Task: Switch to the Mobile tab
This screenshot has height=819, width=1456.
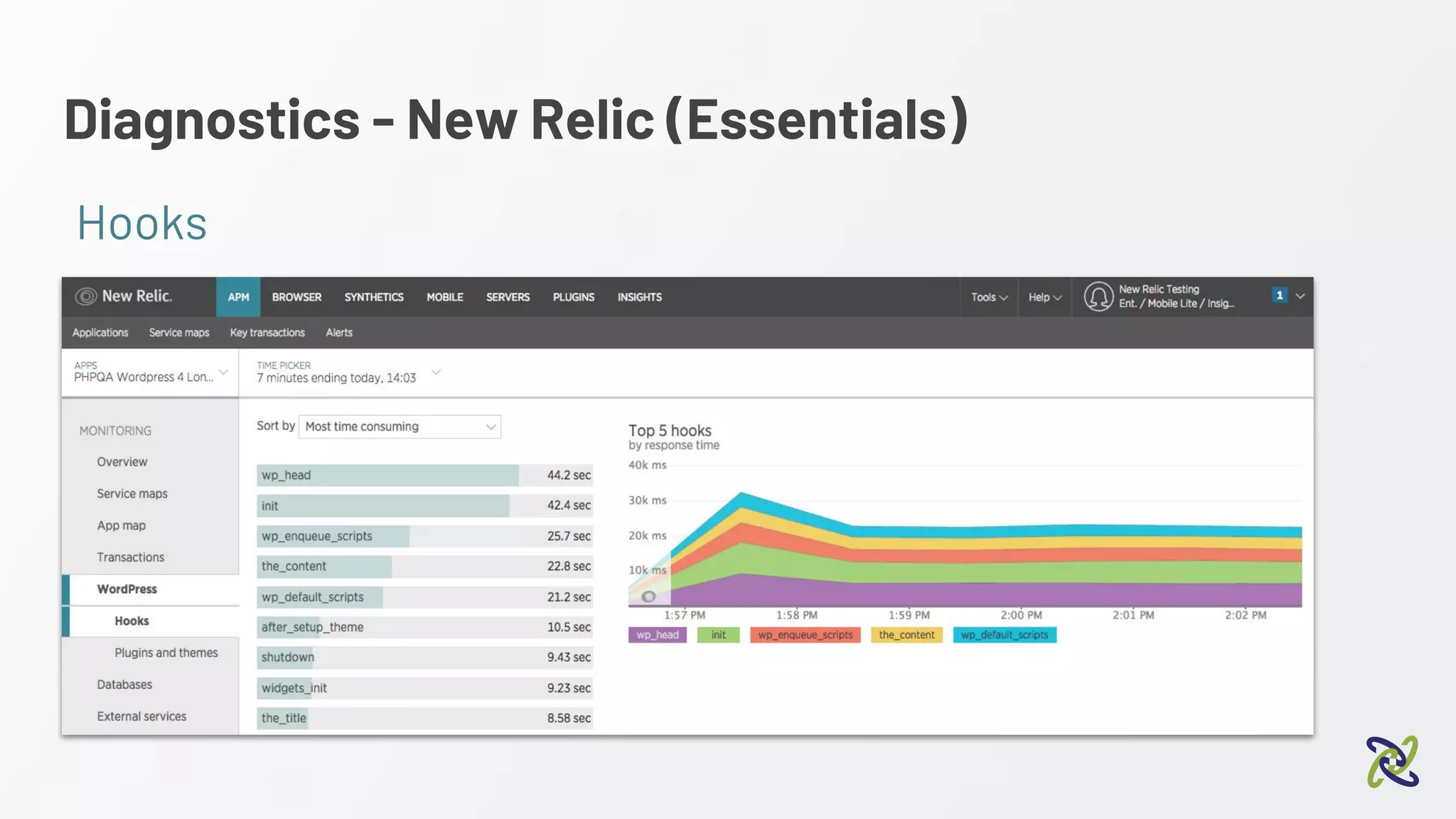Action: pos(445,297)
